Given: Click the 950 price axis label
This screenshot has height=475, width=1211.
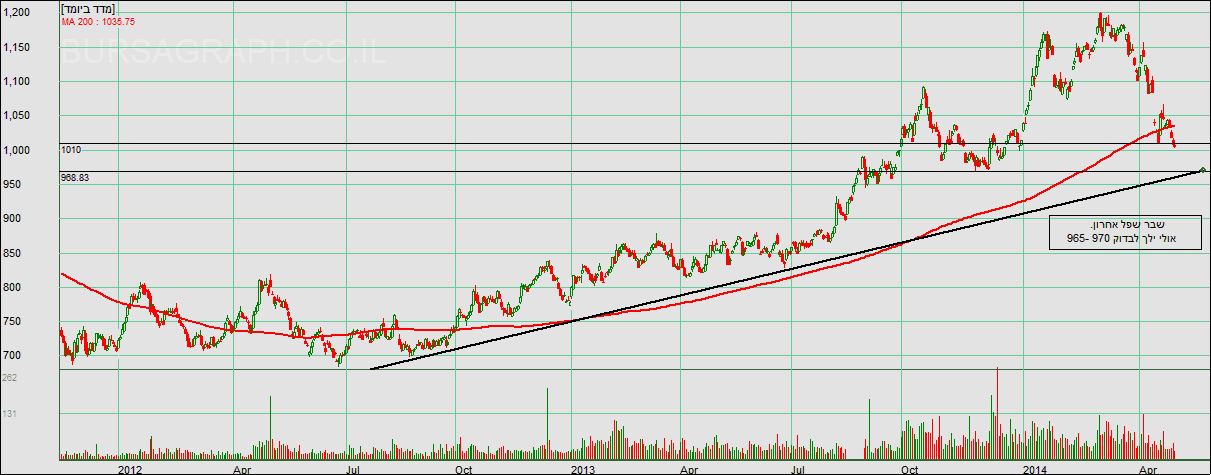Looking at the screenshot, I should (11, 184).
